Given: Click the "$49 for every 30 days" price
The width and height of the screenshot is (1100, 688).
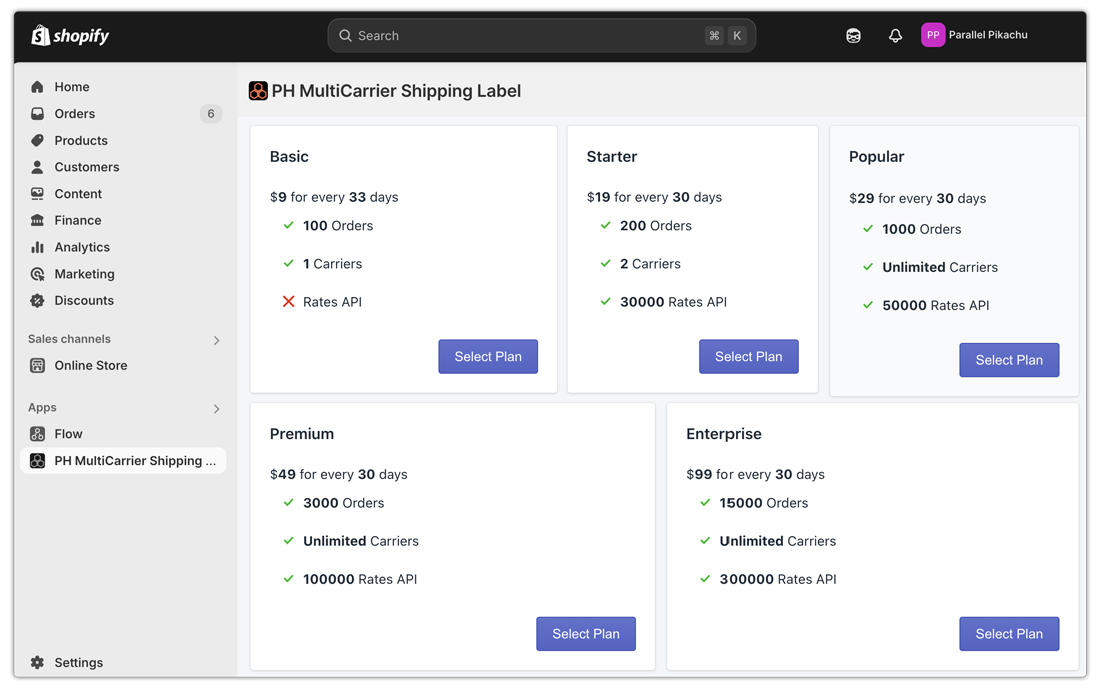Looking at the screenshot, I should (x=339, y=474).
